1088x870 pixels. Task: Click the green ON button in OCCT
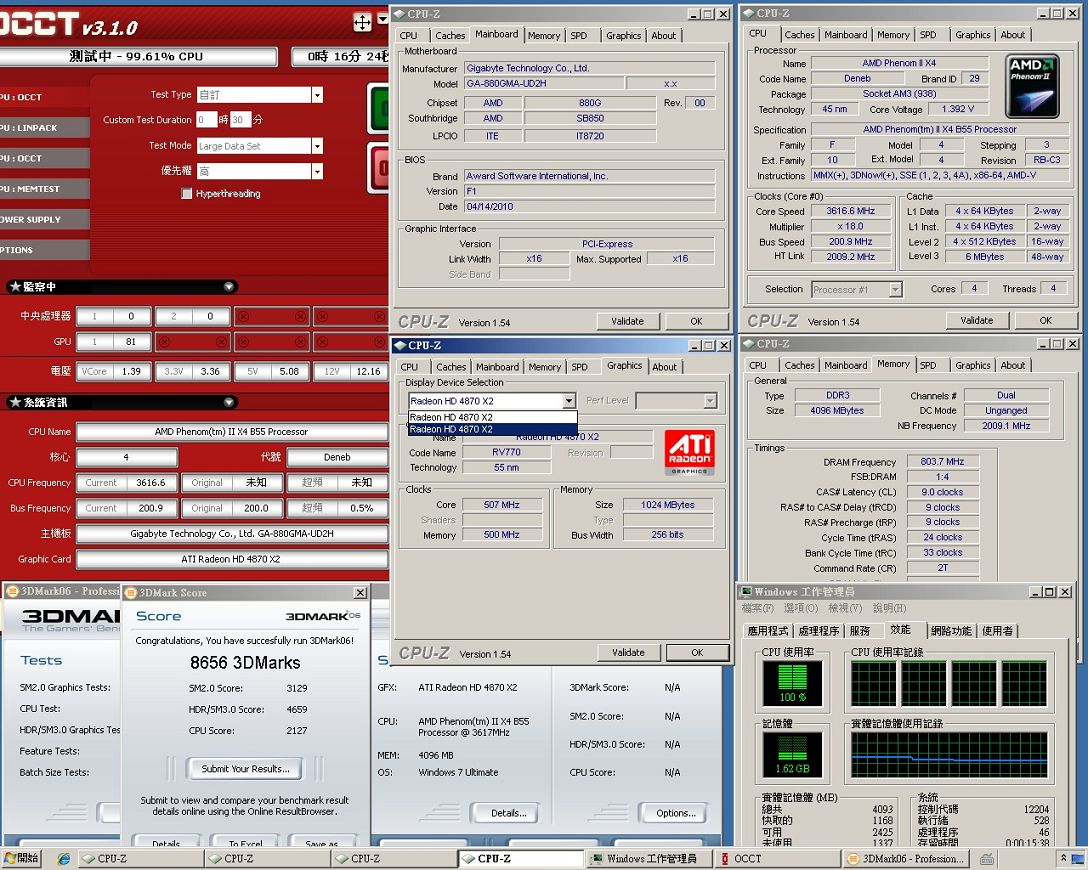tap(378, 108)
